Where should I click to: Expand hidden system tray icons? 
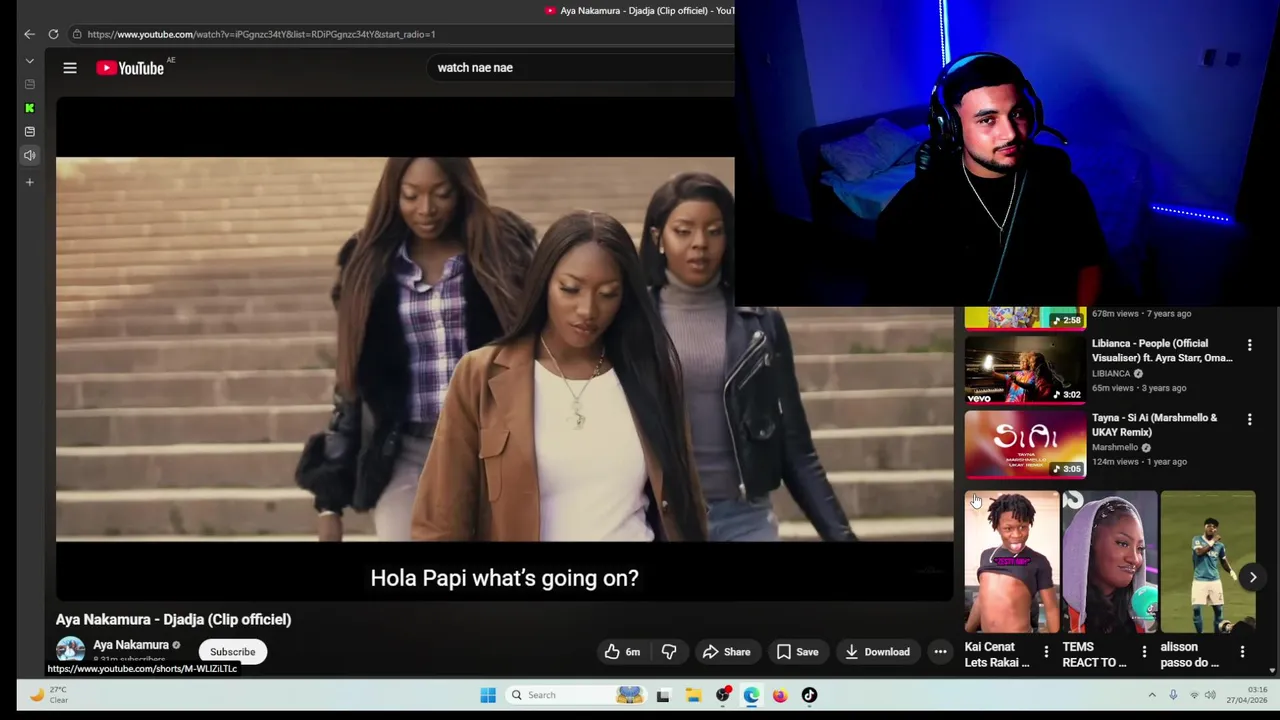click(x=1151, y=695)
